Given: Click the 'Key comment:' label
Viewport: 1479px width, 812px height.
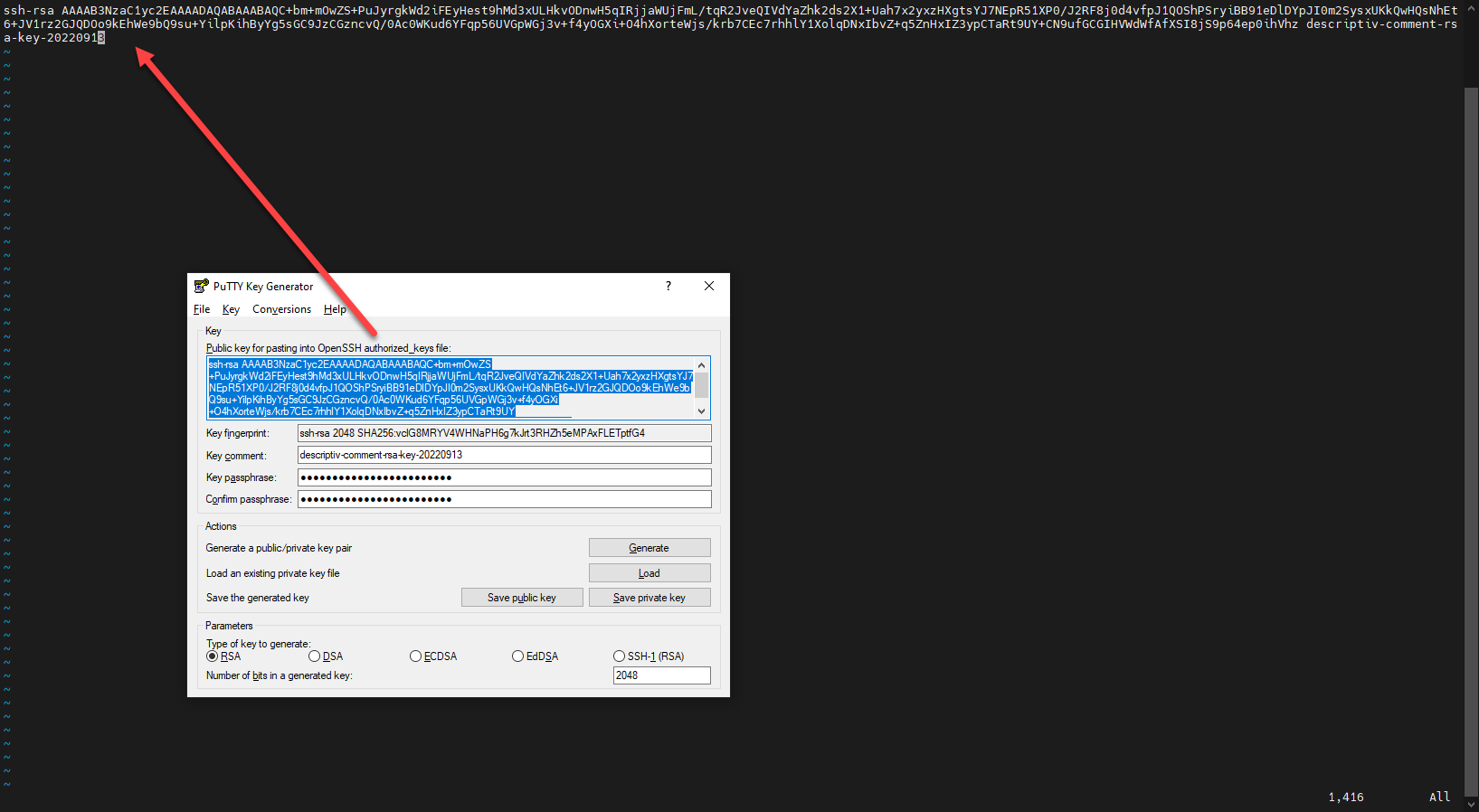Looking at the screenshot, I should [x=235, y=456].
